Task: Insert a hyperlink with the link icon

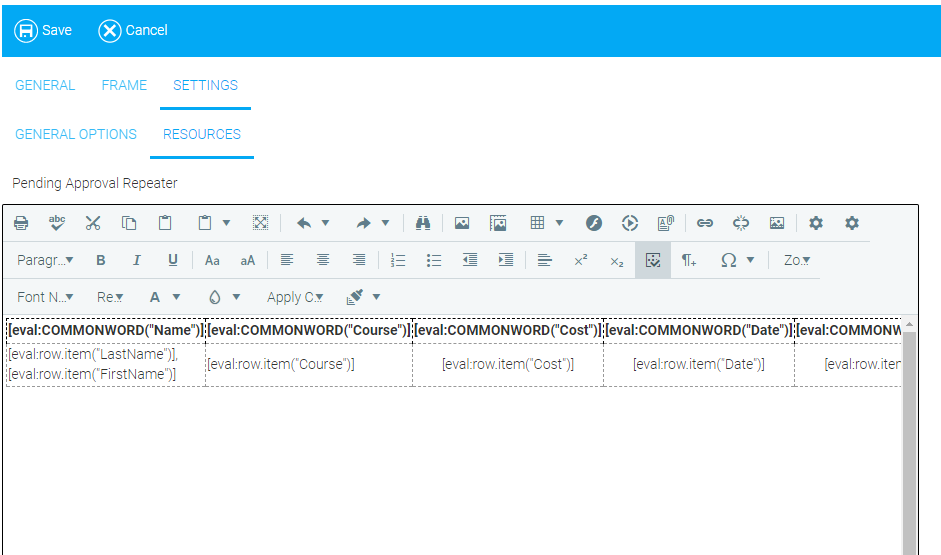Action: tap(705, 223)
